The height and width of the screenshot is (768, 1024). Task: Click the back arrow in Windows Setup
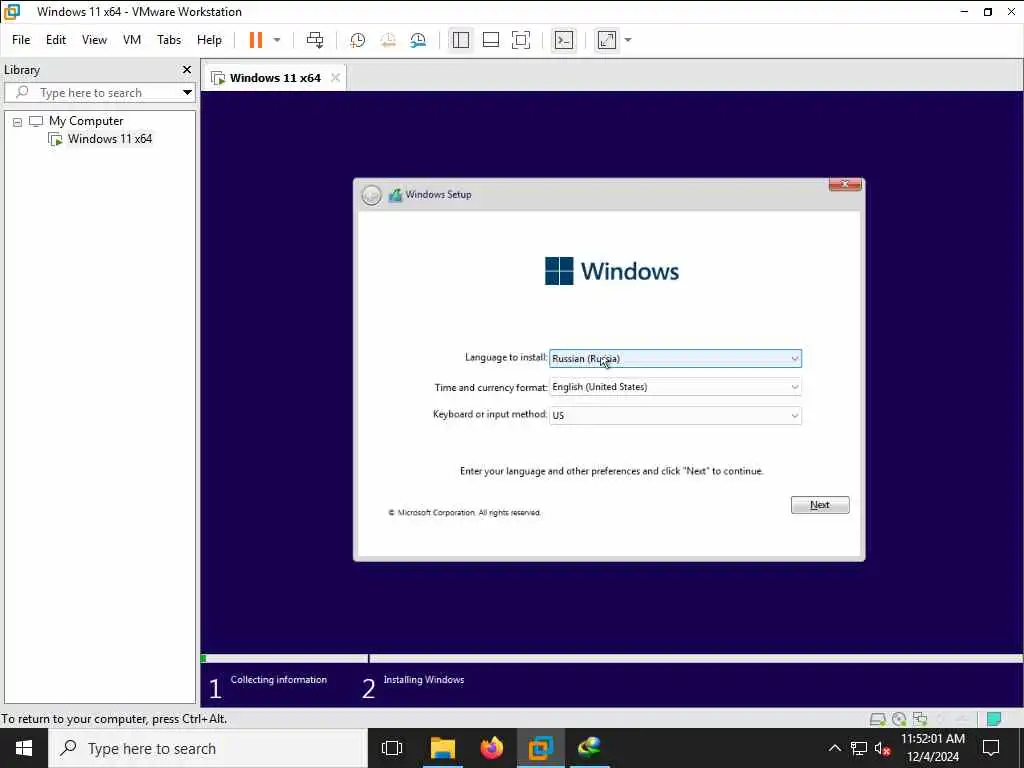[x=371, y=195]
